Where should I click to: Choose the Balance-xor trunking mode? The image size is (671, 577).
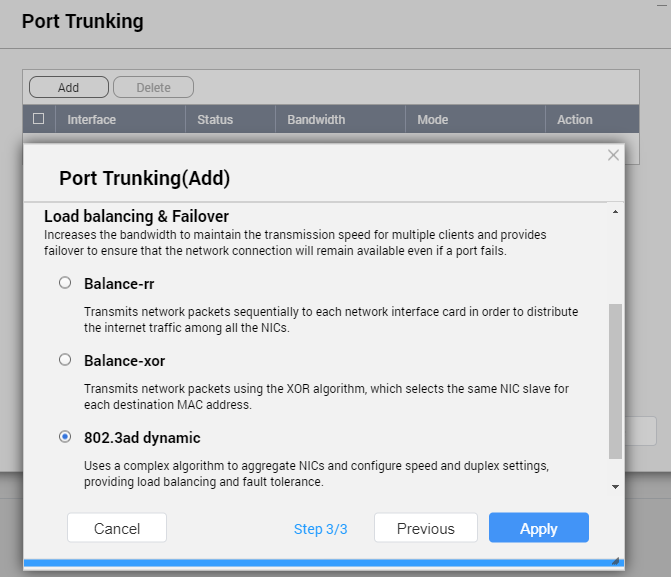(65, 359)
